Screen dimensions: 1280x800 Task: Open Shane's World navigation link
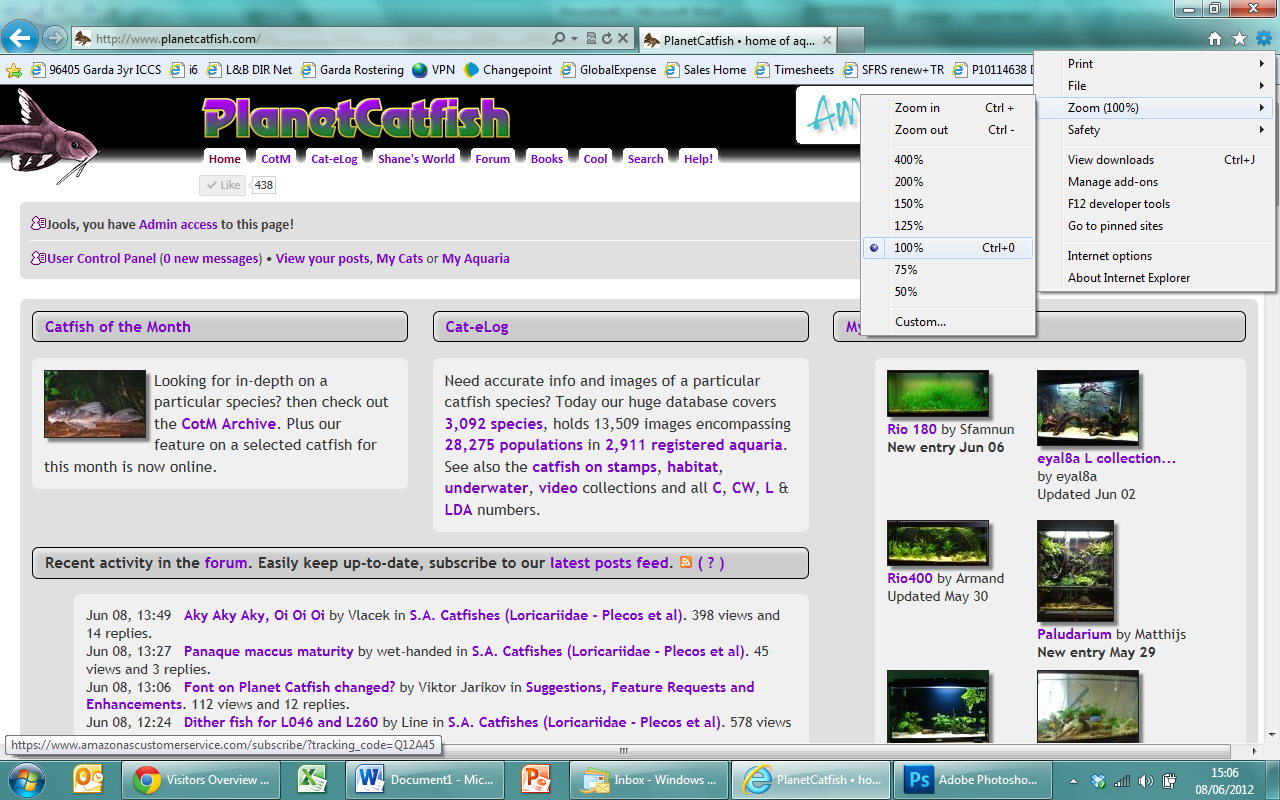point(416,159)
